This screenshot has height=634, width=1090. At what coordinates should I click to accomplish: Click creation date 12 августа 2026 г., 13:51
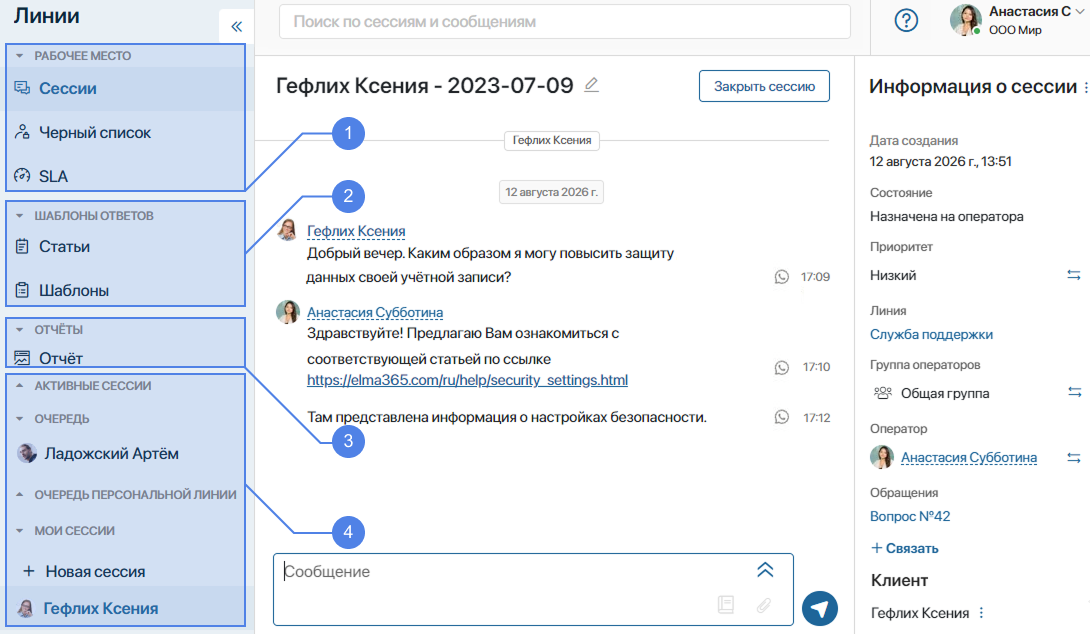(x=941, y=161)
